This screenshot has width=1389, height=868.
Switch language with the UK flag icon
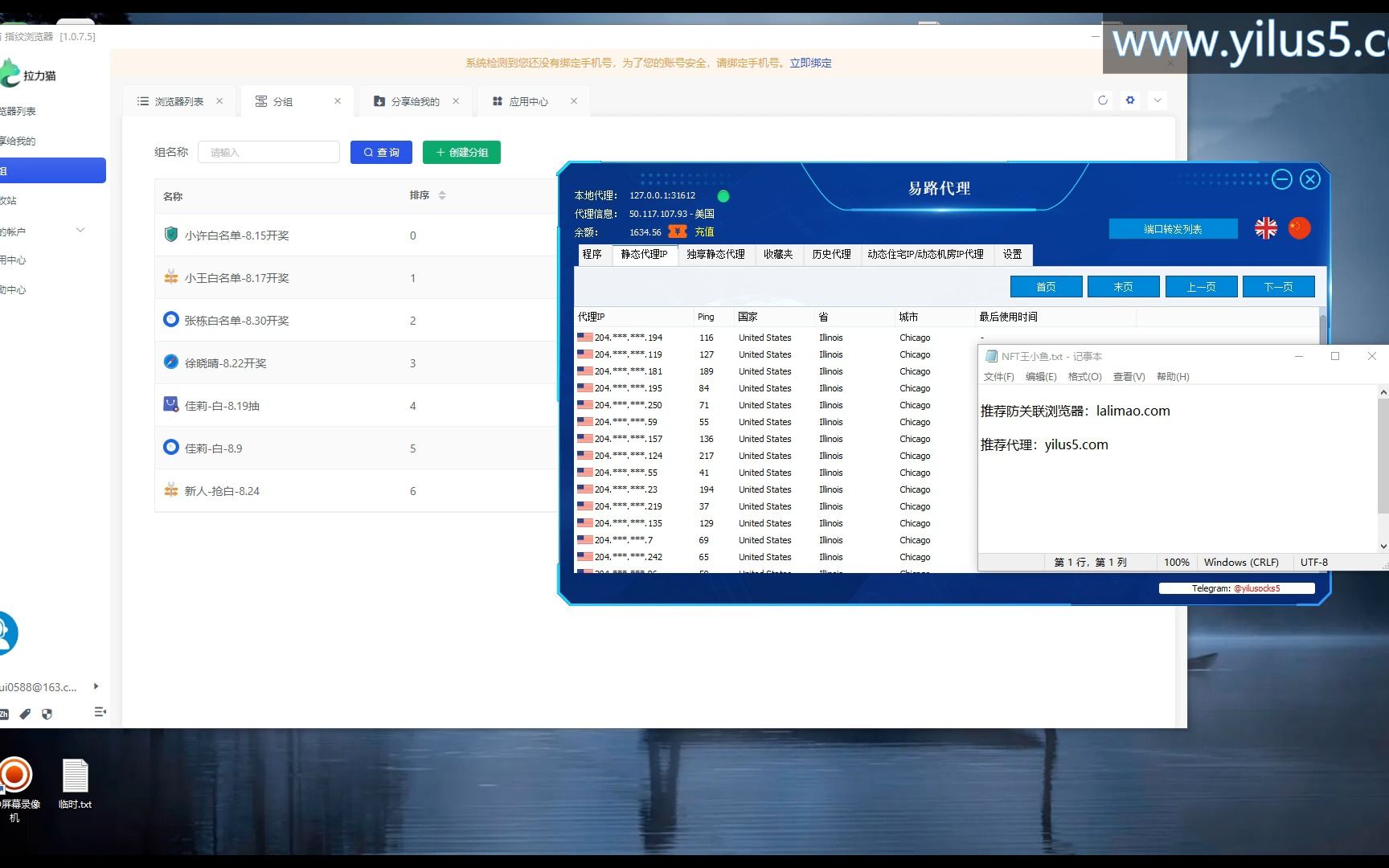tap(1266, 228)
